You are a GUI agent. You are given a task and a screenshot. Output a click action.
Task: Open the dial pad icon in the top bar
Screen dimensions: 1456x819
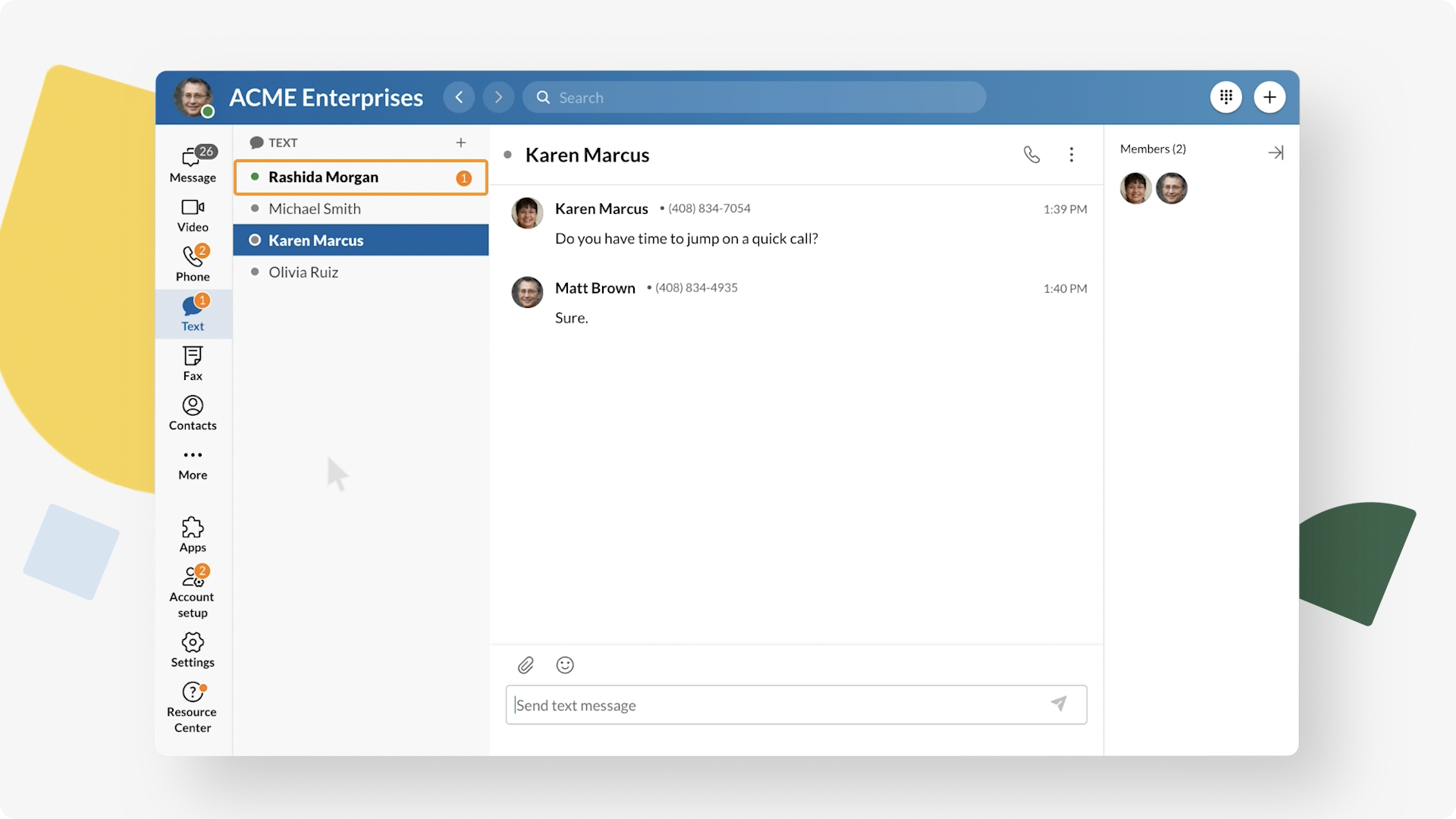point(1226,97)
